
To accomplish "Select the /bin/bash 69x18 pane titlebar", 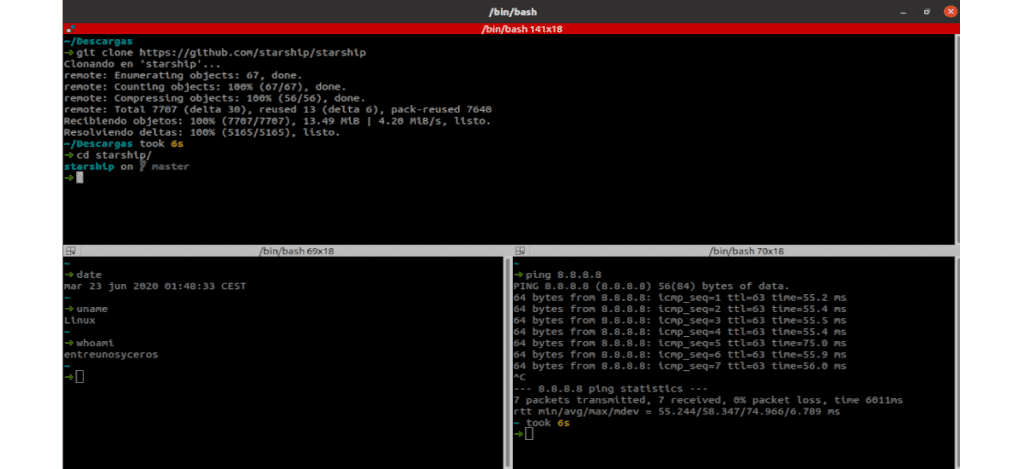I will (x=296, y=250).
